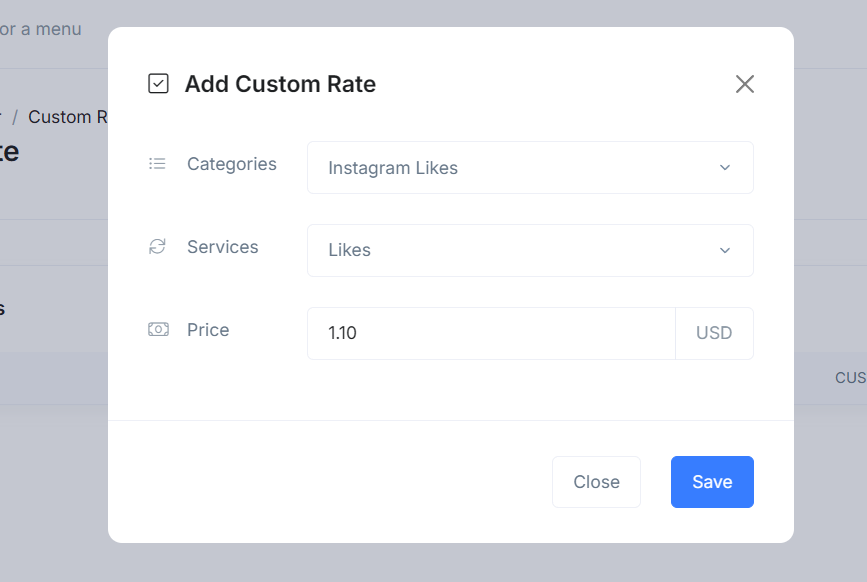Close the dialog with the X icon
Viewport: 867px width, 582px height.
[x=745, y=84]
